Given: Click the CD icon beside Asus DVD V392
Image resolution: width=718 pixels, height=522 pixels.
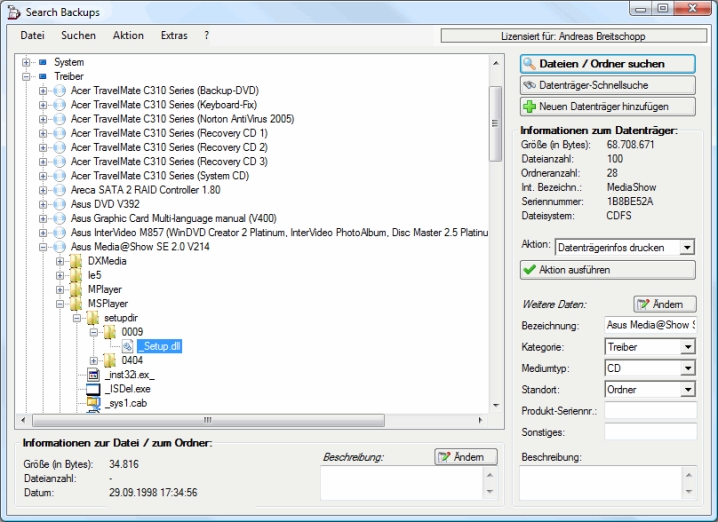Looking at the screenshot, I should pyautogui.click(x=59, y=204).
